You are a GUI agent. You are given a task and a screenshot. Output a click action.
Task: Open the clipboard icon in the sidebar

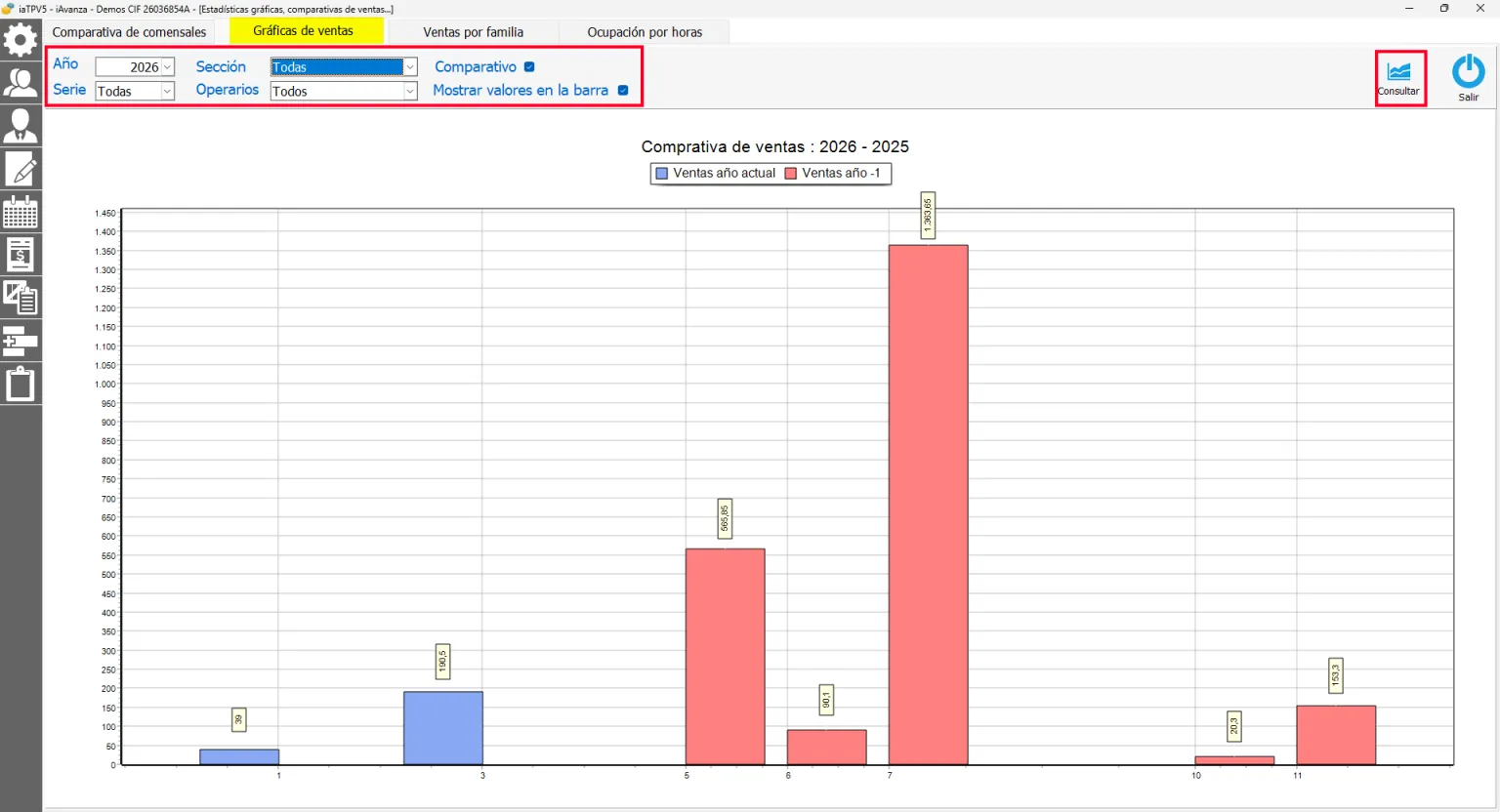pos(21,384)
